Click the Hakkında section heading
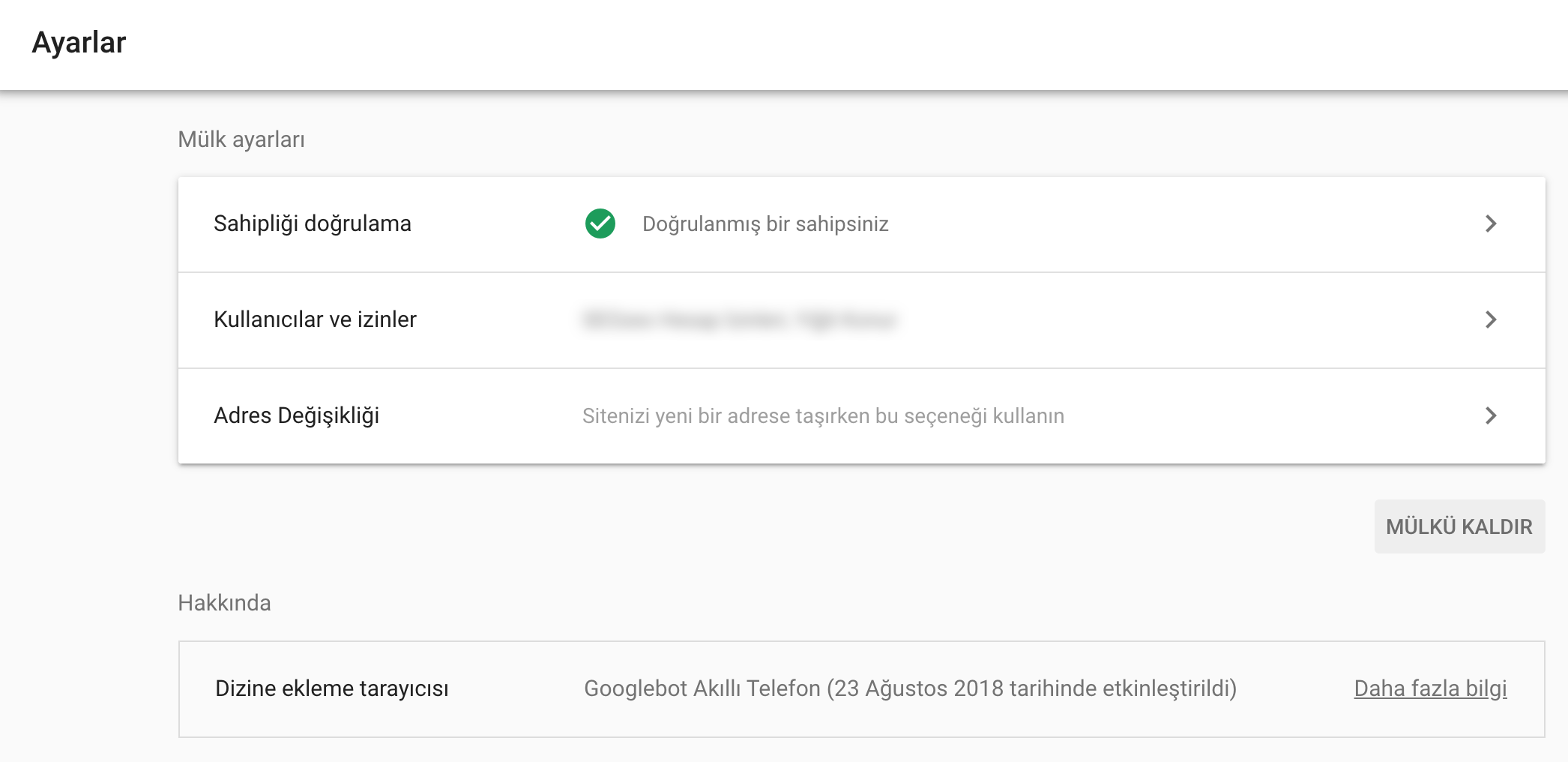 (224, 603)
